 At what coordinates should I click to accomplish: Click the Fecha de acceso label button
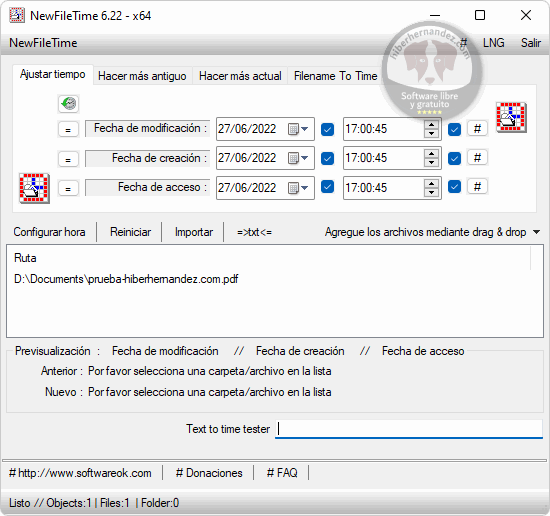point(147,187)
